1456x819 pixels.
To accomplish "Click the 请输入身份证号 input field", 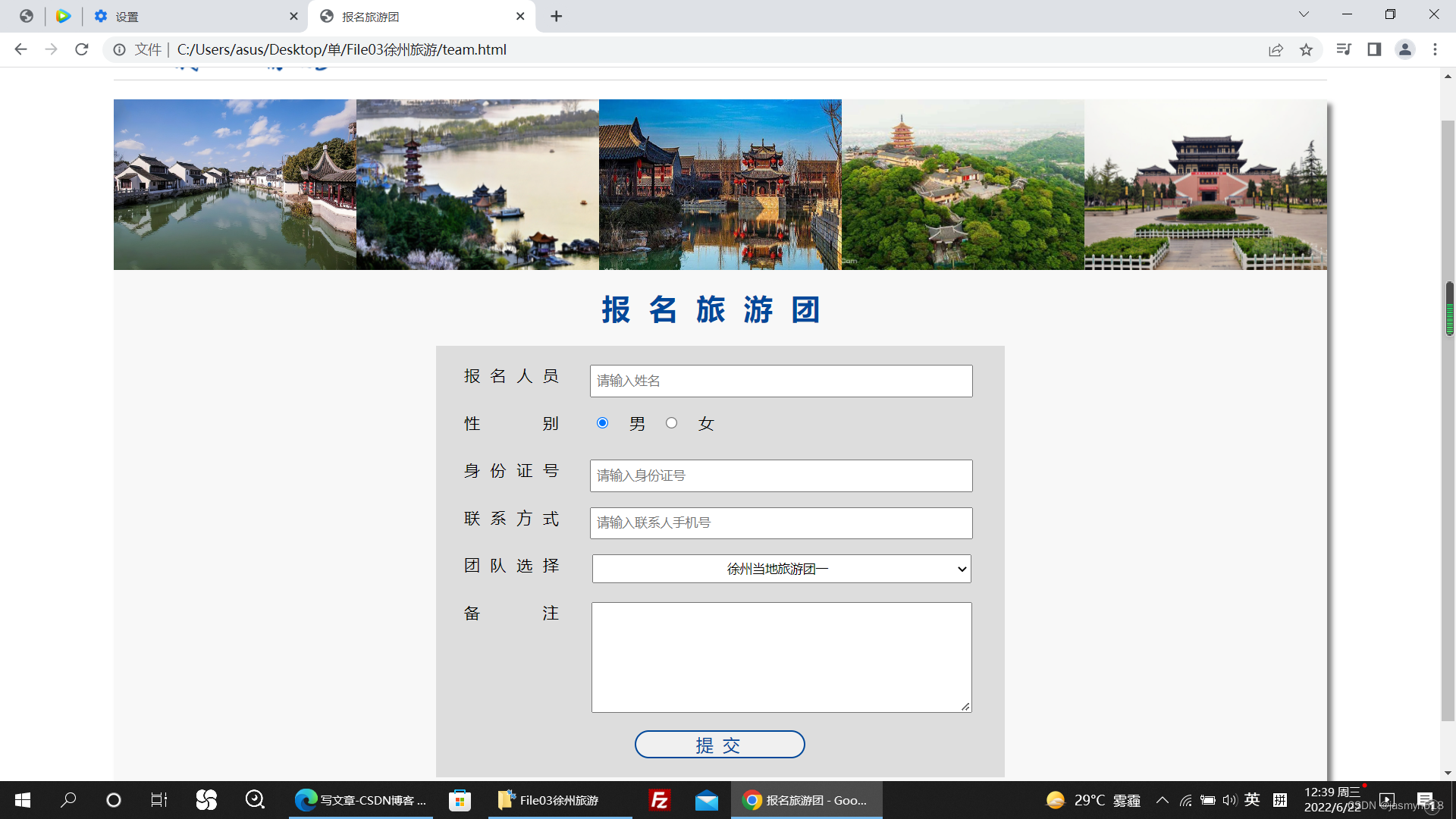I will pyautogui.click(x=781, y=475).
